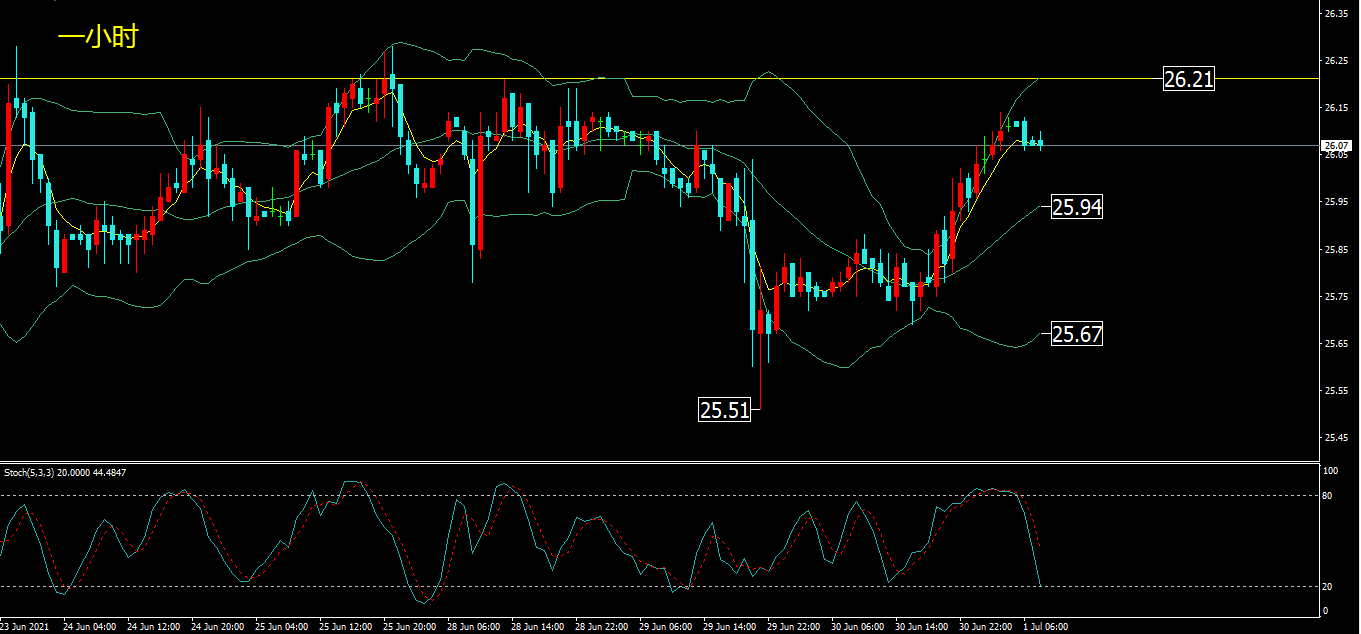Click 25.65 on the price axis

coord(1336,344)
